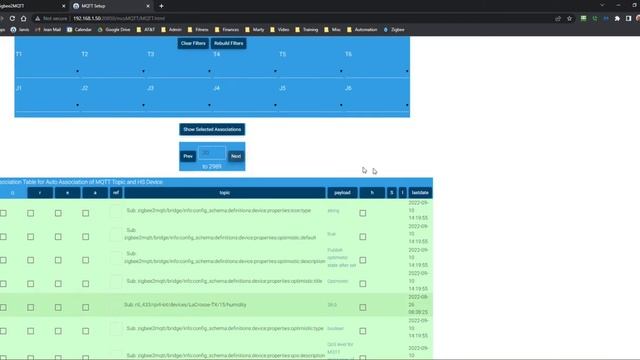Open a new browser tab with plus
The image size is (640, 360).
click(x=161, y=6)
